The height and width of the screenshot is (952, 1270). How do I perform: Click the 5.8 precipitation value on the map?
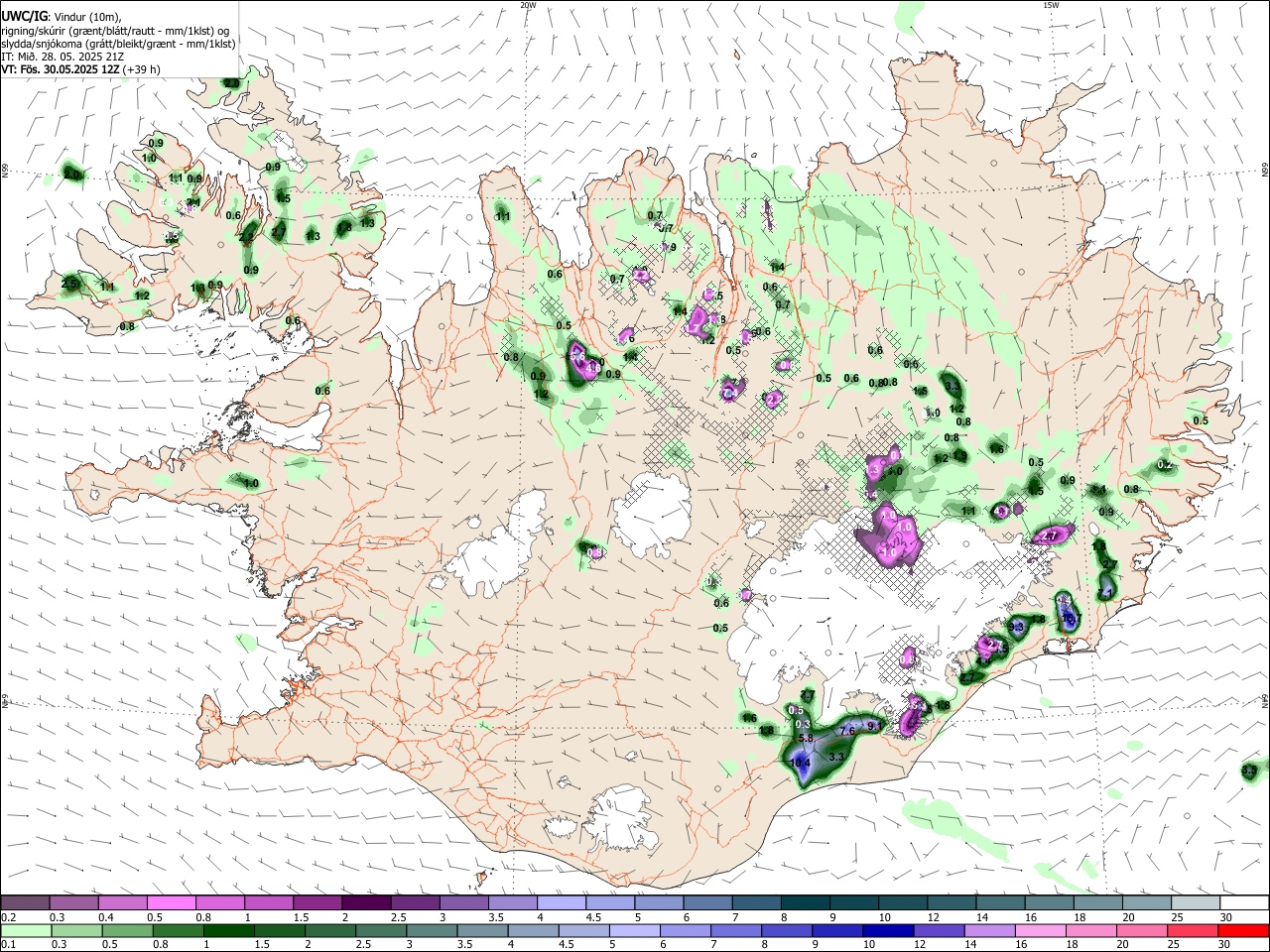(806, 739)
